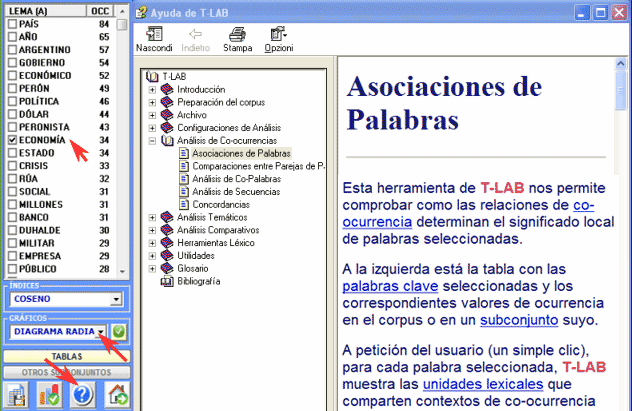Expand the Preparación del corpus node

pyautogui.click(x=152, y=102)
